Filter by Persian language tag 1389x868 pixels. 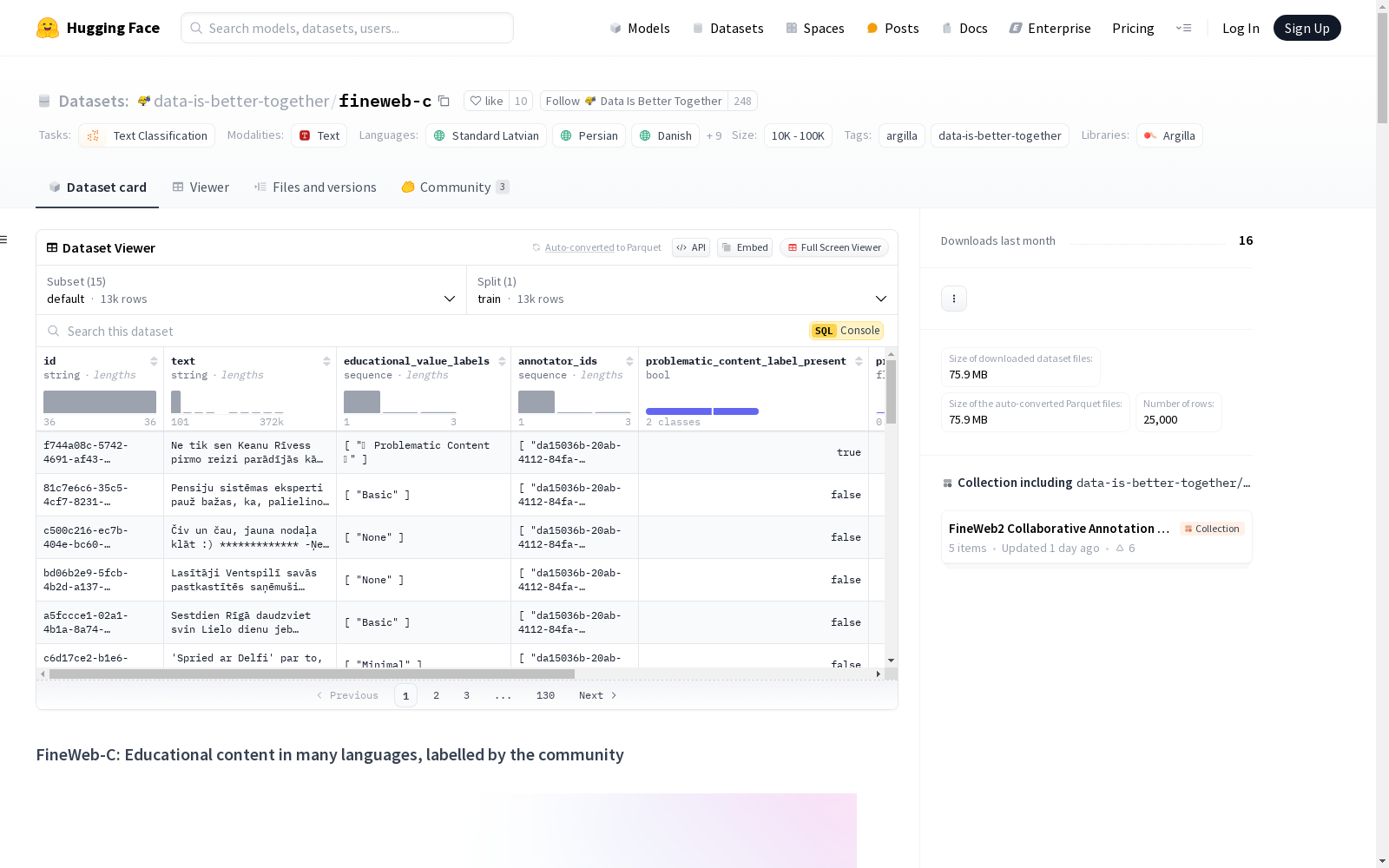(x=589, y=135)
